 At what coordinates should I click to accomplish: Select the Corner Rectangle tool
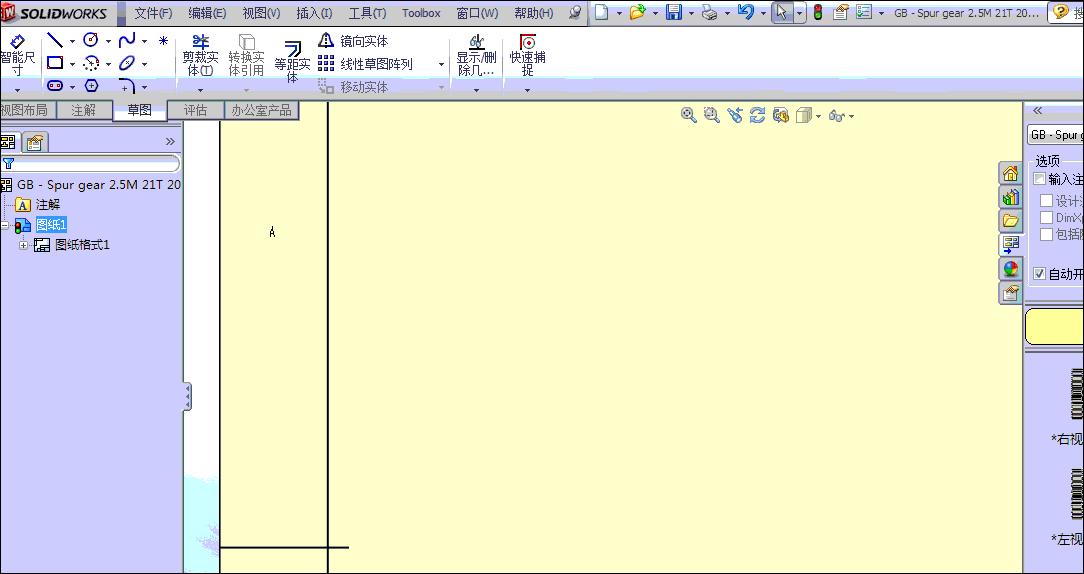pyautogui.click(x=55, y=64)
